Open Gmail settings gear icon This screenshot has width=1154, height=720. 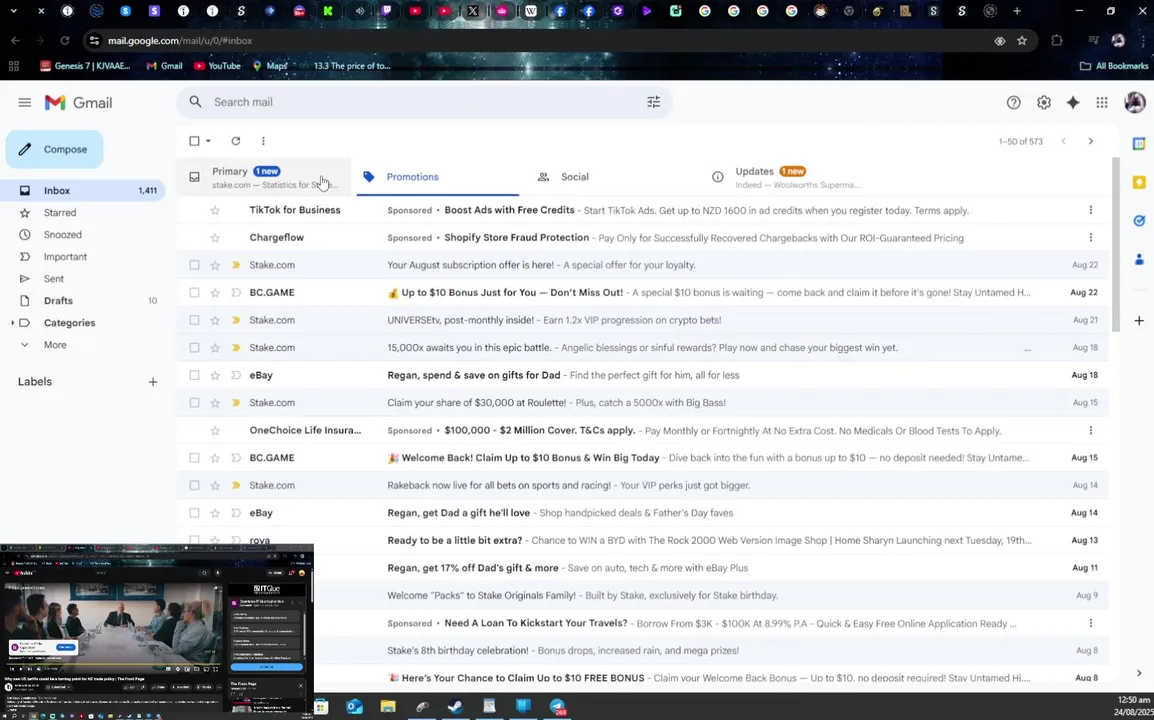(x=1044, y=103)
